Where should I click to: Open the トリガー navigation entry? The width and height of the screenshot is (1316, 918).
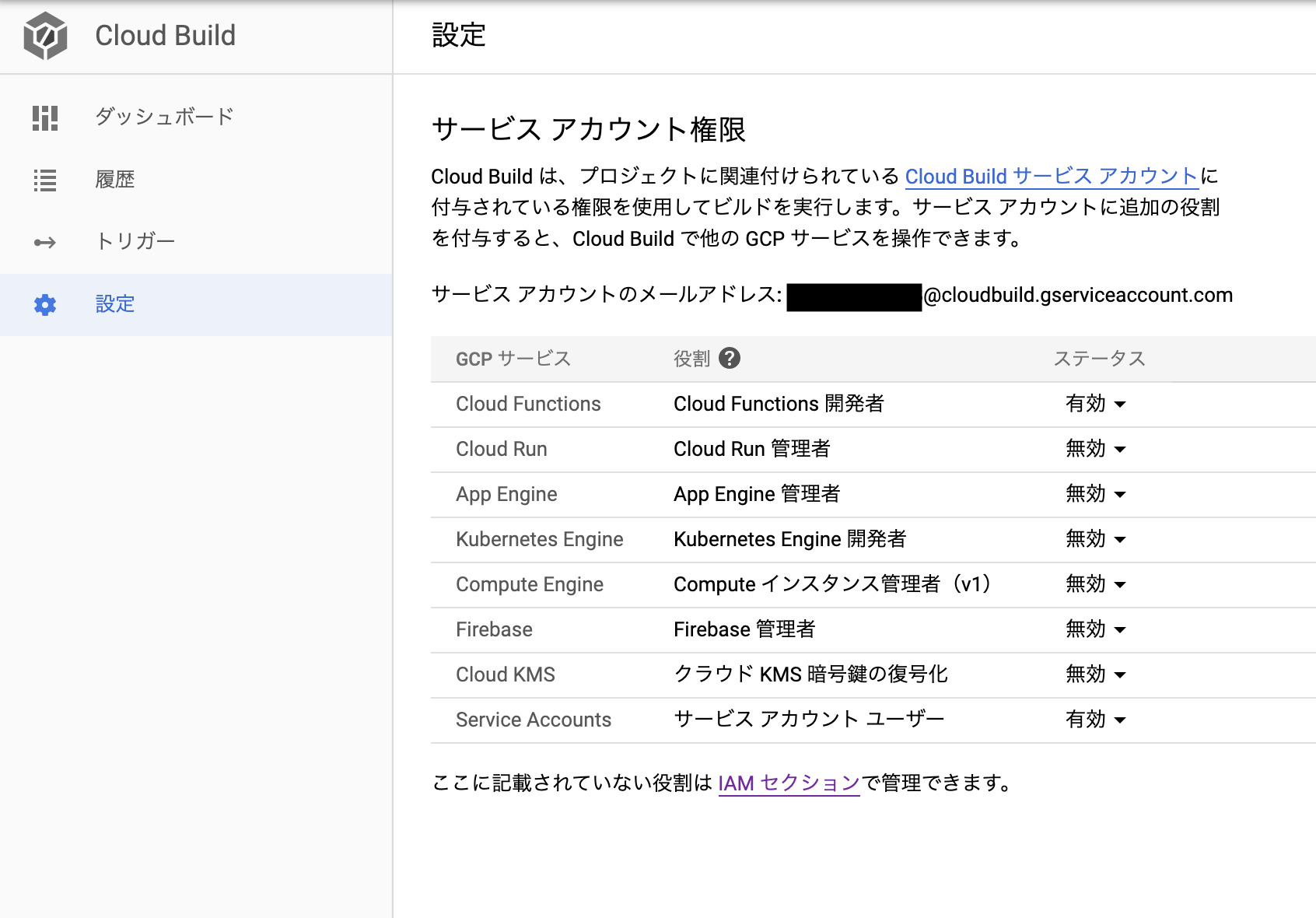point(134,241)
